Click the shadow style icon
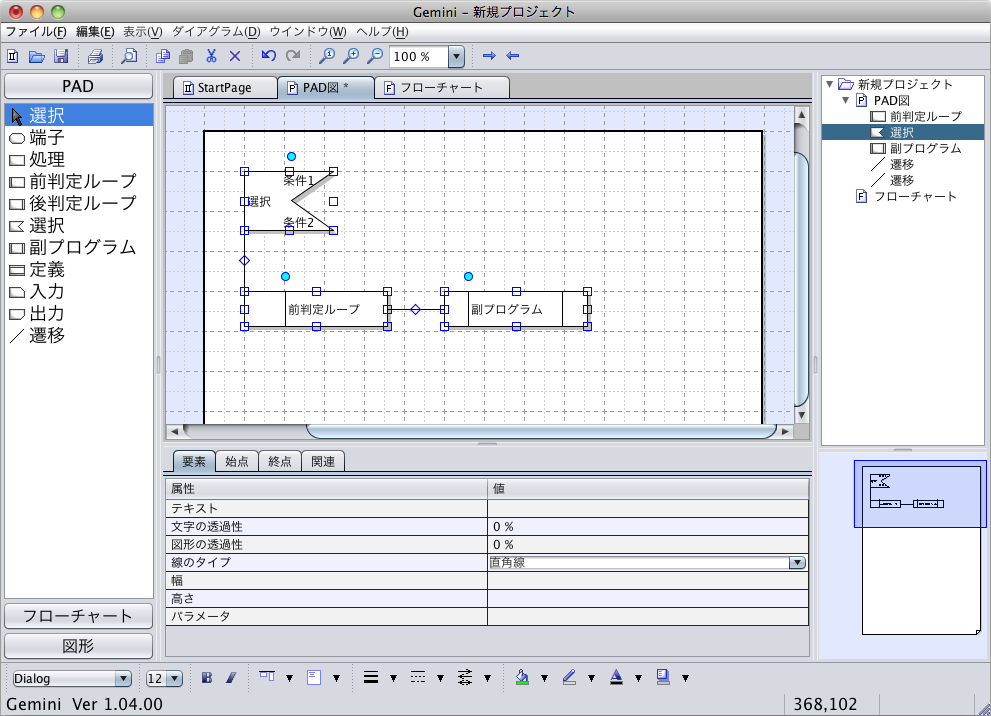This screenshot has height=716, width=991. [663, 677]
